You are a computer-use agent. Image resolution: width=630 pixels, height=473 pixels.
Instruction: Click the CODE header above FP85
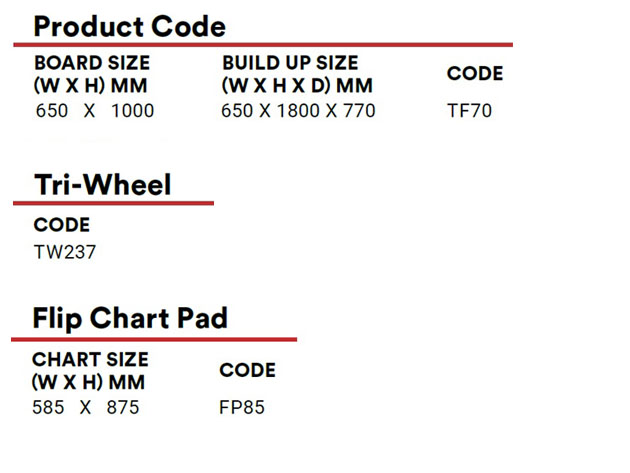click(x=247, y=370)
